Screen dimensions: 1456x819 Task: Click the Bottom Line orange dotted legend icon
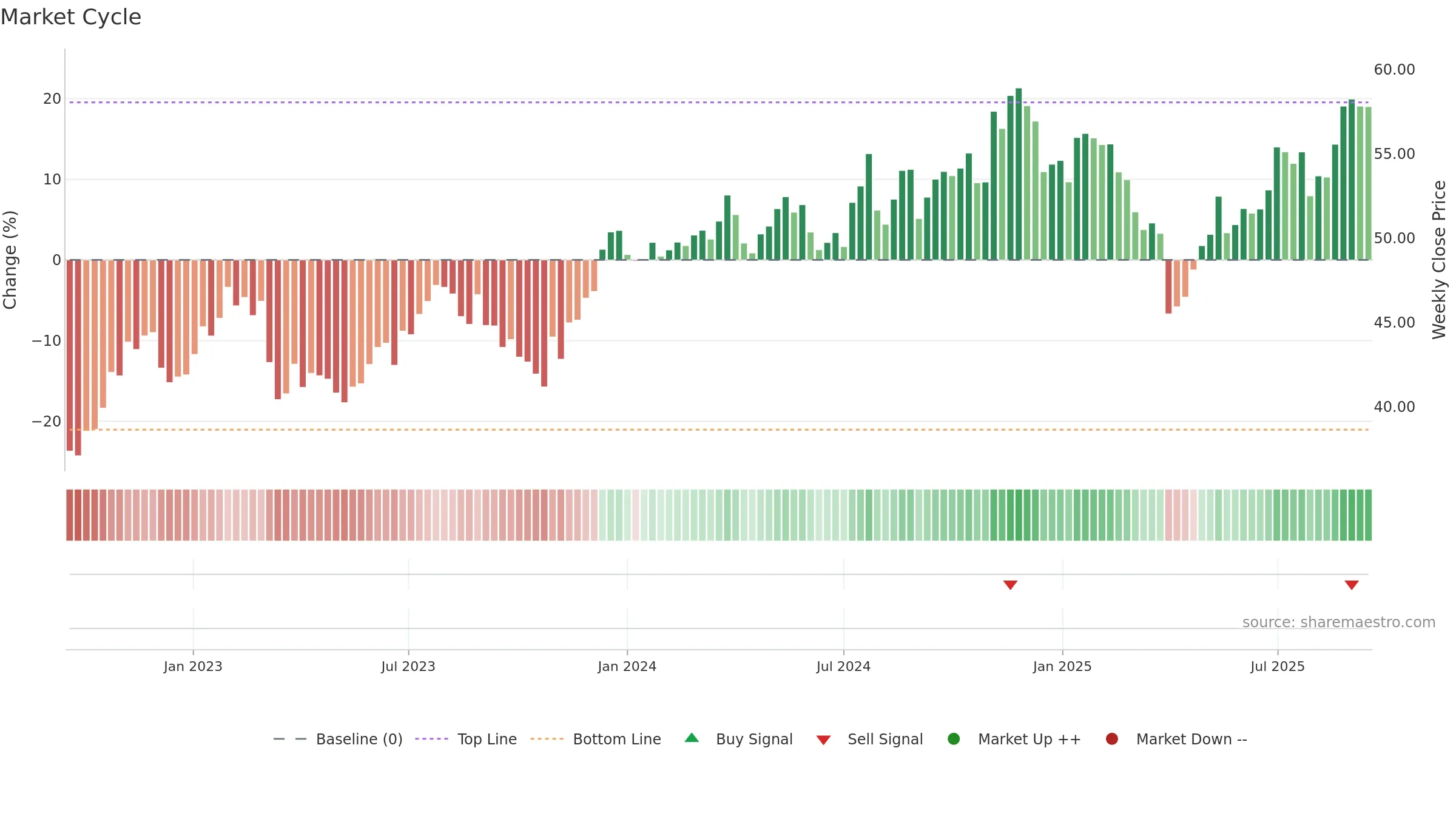pyautogui.click(x=547, y=739)
